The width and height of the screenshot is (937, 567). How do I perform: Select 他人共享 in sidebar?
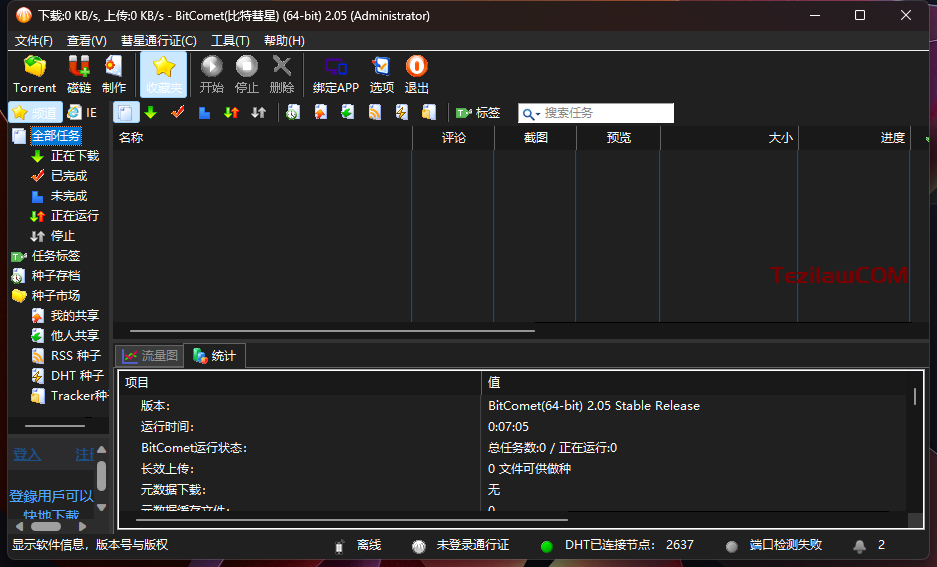point(75,336)
